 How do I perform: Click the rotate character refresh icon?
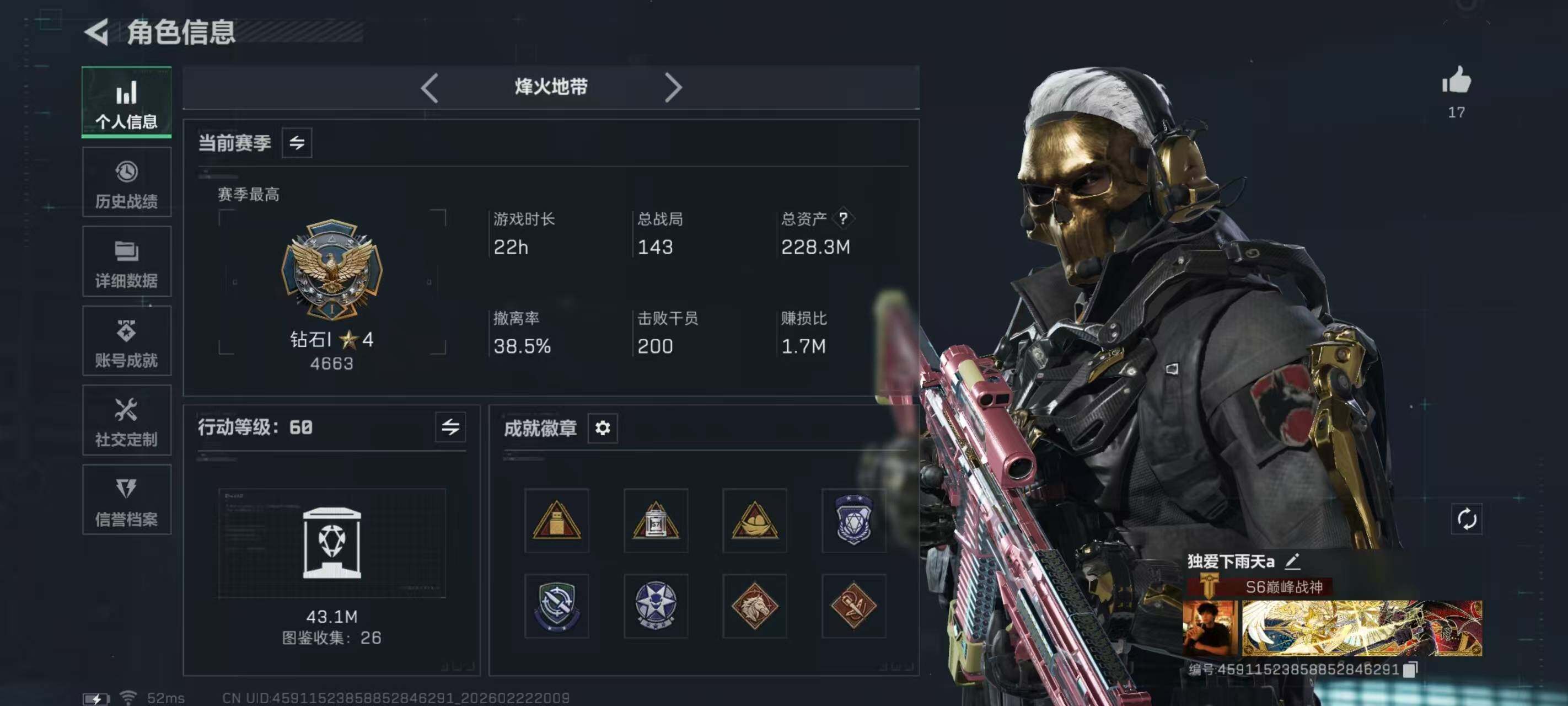(x=1467, y=519)
